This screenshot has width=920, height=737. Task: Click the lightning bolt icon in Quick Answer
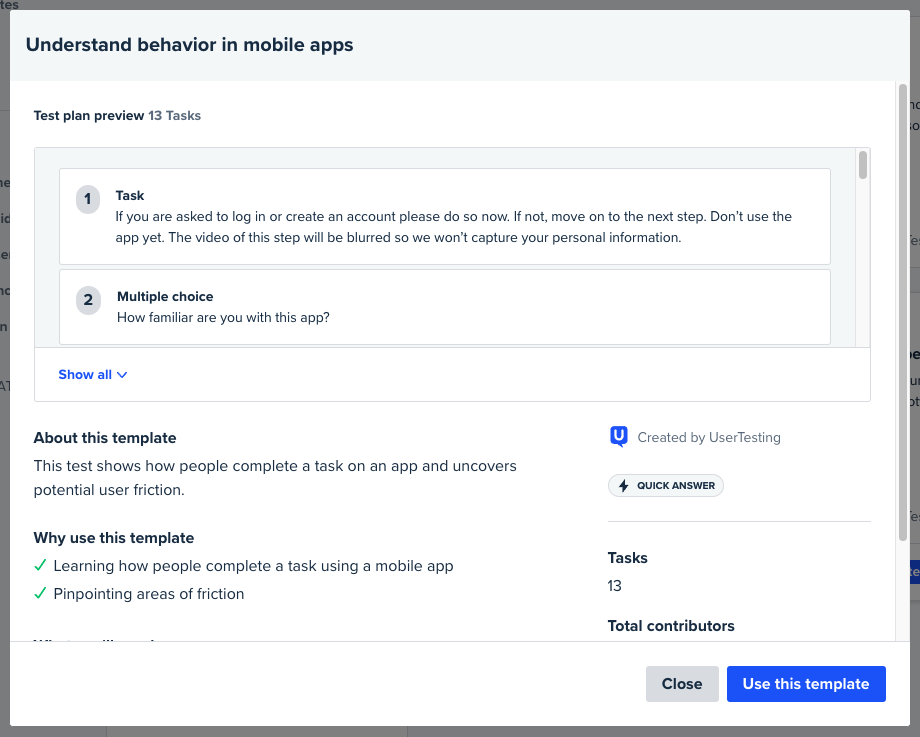pyautogui.click(x=624, y=486)
